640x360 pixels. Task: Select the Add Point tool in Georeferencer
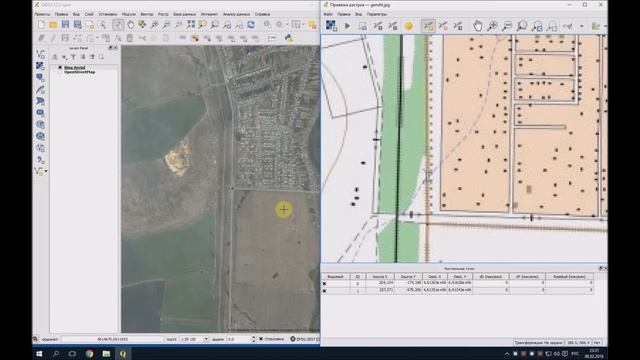[x=428, y=26]
